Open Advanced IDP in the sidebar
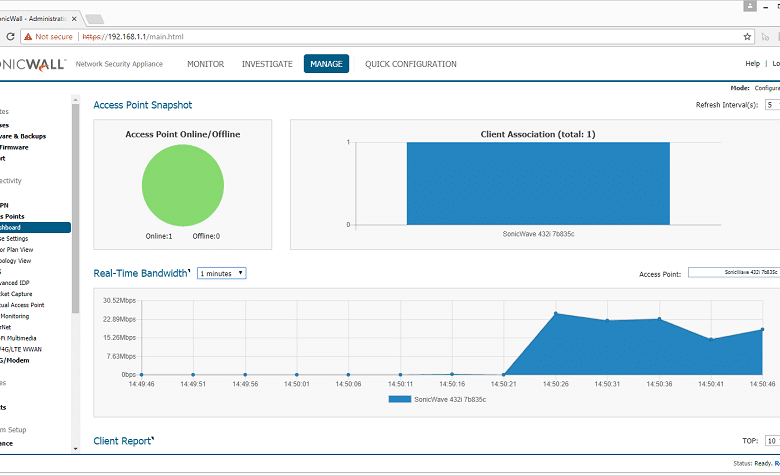The height and width of the screenshot is (476, 780). click(x=14, y=283)
